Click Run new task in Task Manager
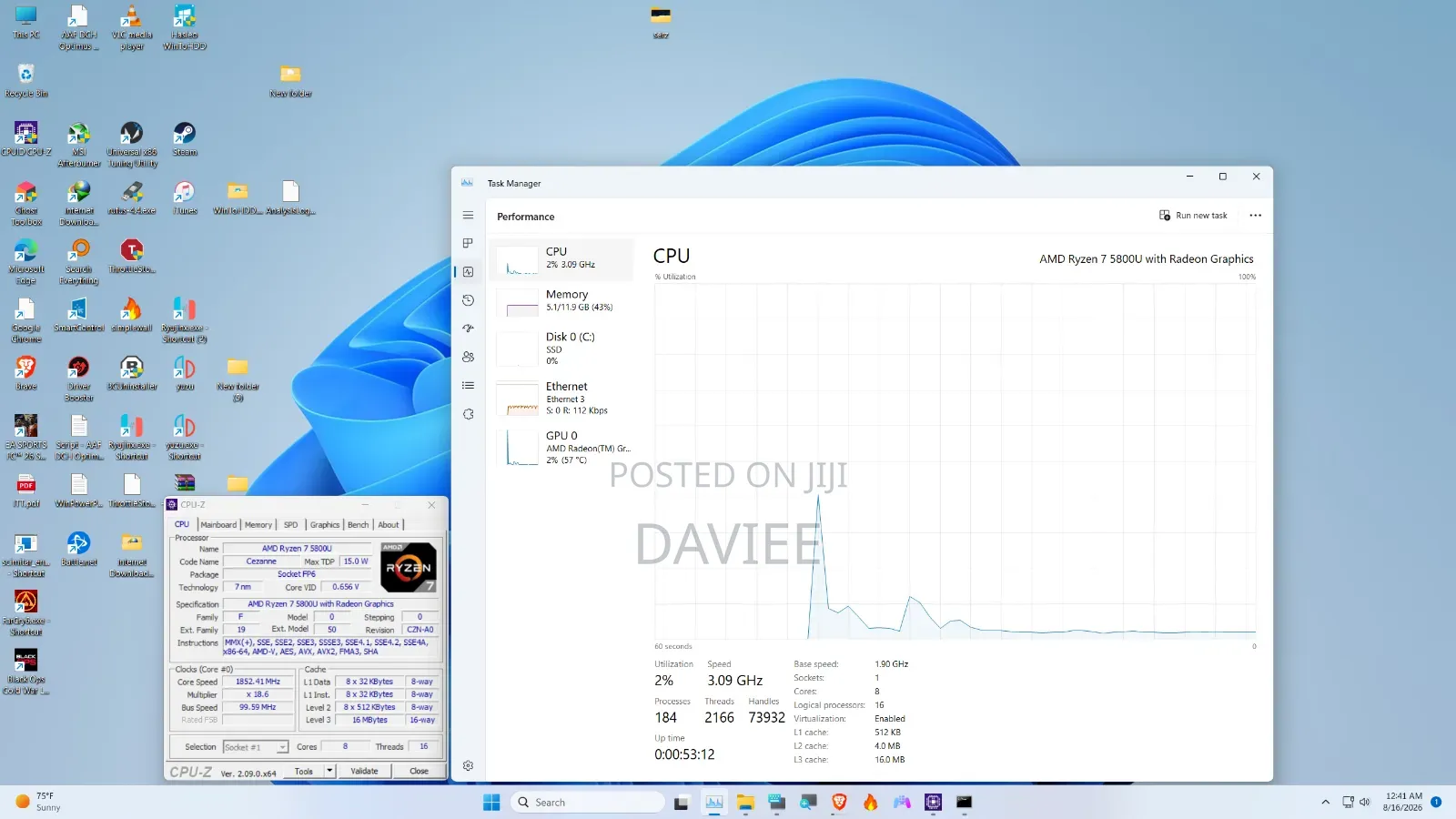Image resolution: width=1456 pixels, height=819 pixels. coord(1193,216)
